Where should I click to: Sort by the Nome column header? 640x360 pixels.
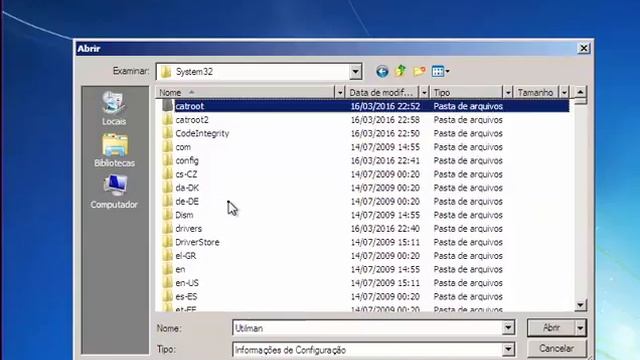click(x=245, y=93)
